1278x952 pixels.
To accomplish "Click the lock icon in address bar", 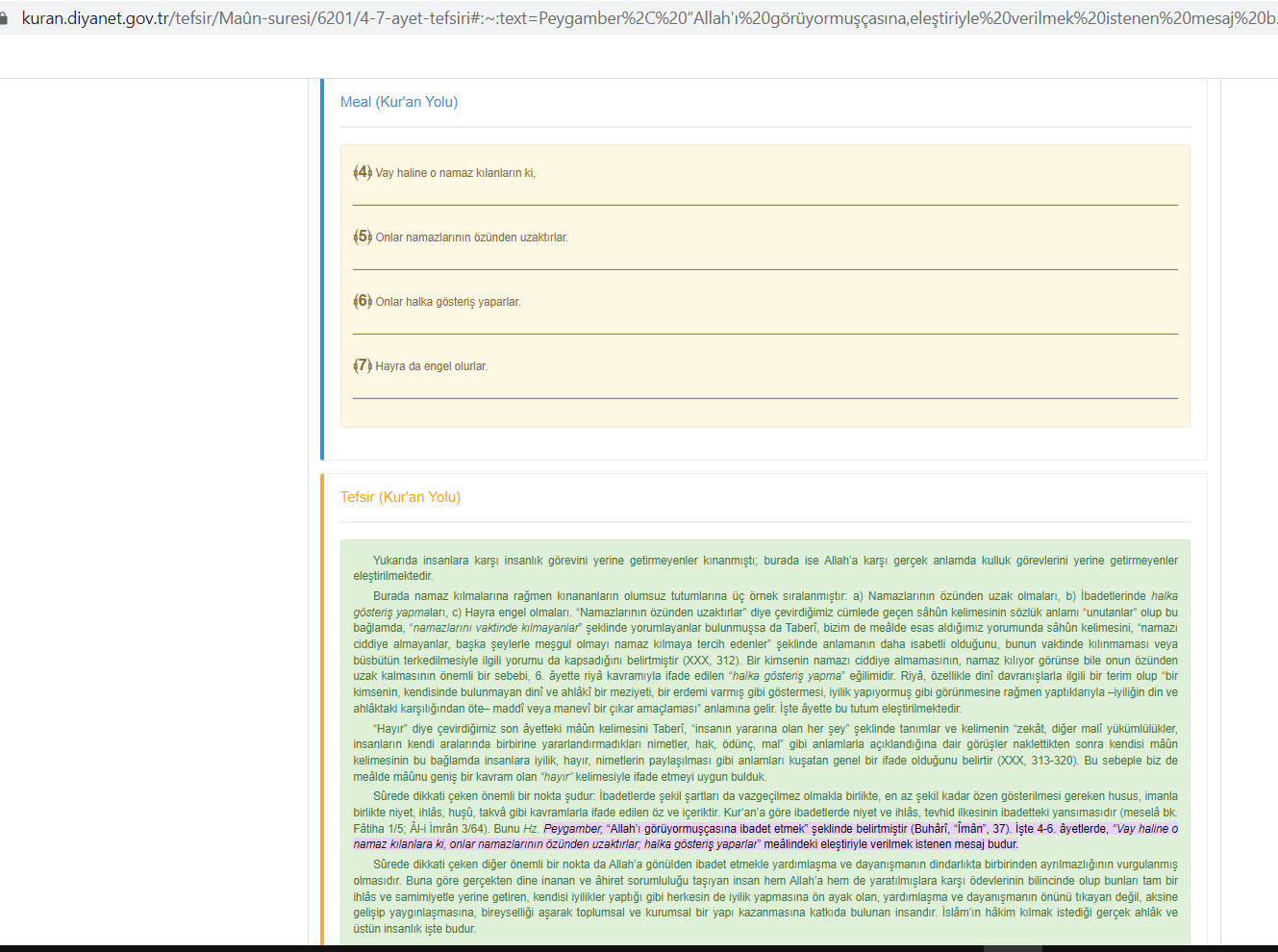I will [x=4, y=18].
